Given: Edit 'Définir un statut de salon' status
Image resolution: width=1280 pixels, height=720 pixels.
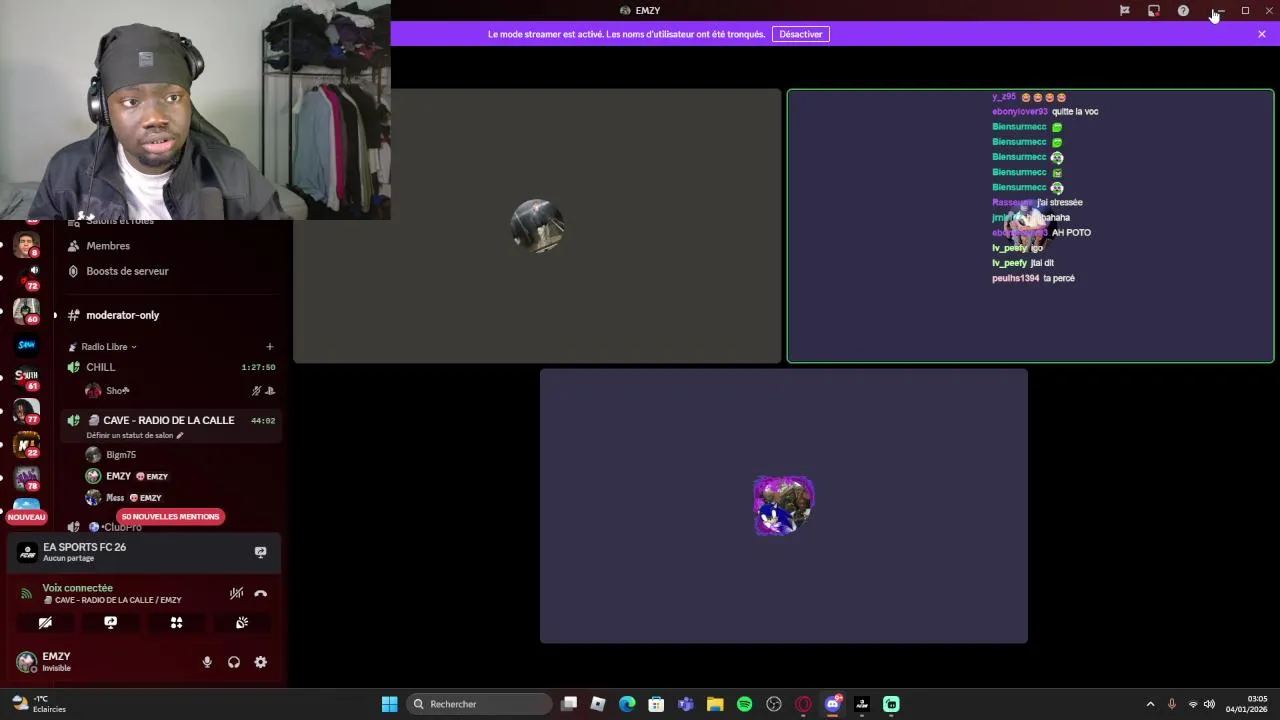Looking at the screenshot, I should click(135, 436).
